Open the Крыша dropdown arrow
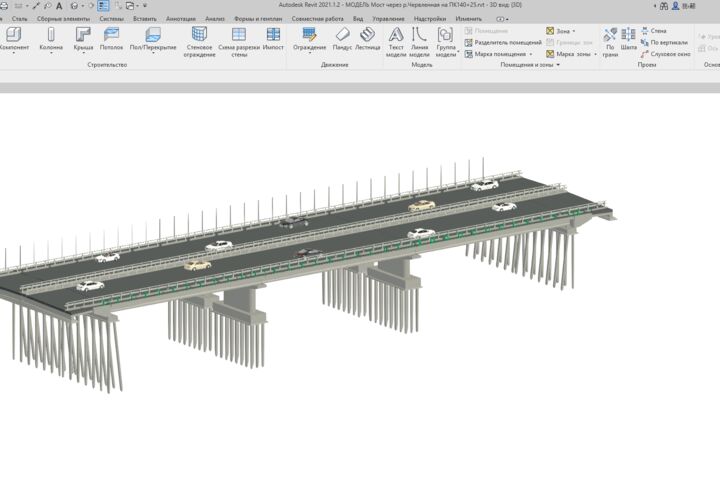The image size is (720, 480). [83, 54]
